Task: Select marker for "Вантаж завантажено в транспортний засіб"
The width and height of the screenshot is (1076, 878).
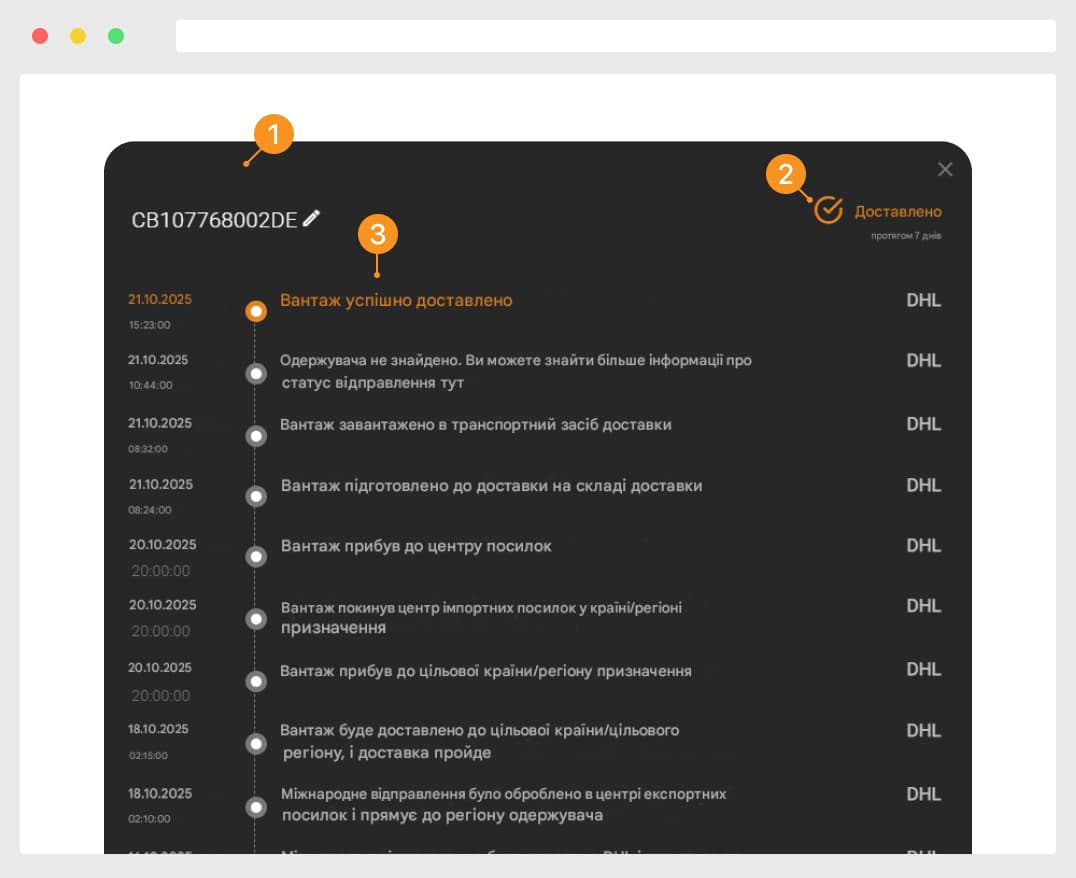Action: point(256,436)
